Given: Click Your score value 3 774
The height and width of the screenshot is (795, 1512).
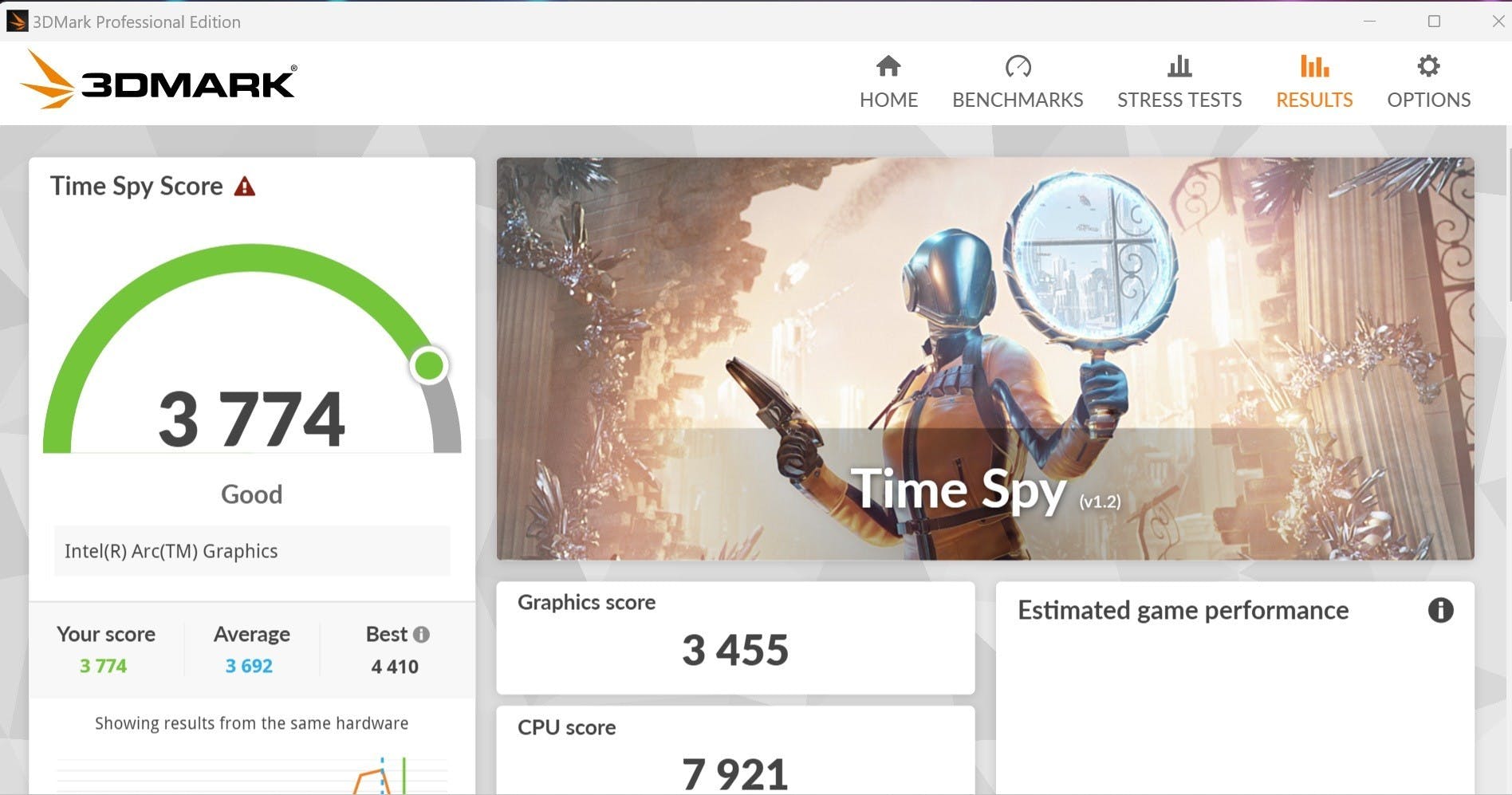Looking at the screenshot, I should 103,666.
